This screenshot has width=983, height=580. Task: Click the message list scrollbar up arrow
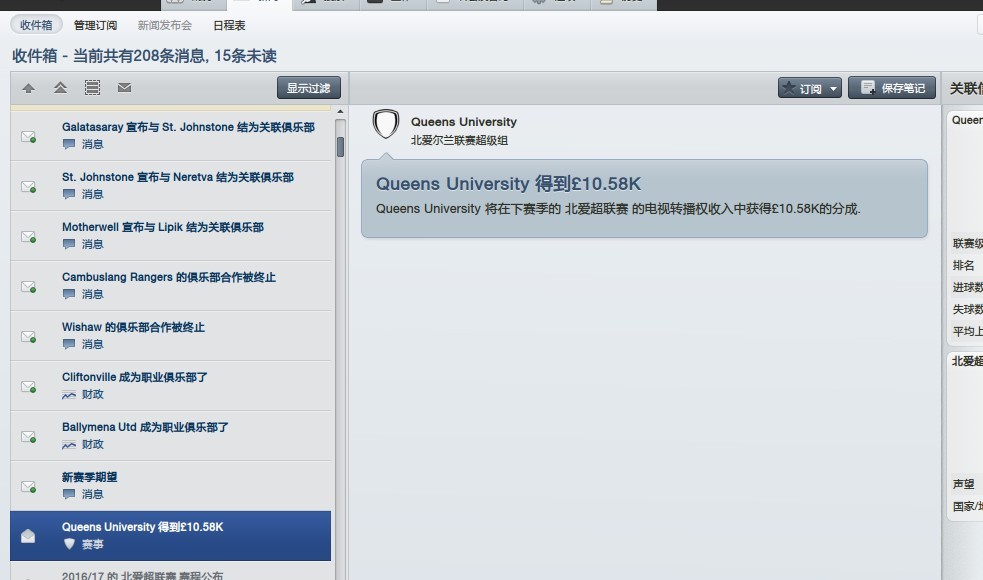tap(340, 112)
